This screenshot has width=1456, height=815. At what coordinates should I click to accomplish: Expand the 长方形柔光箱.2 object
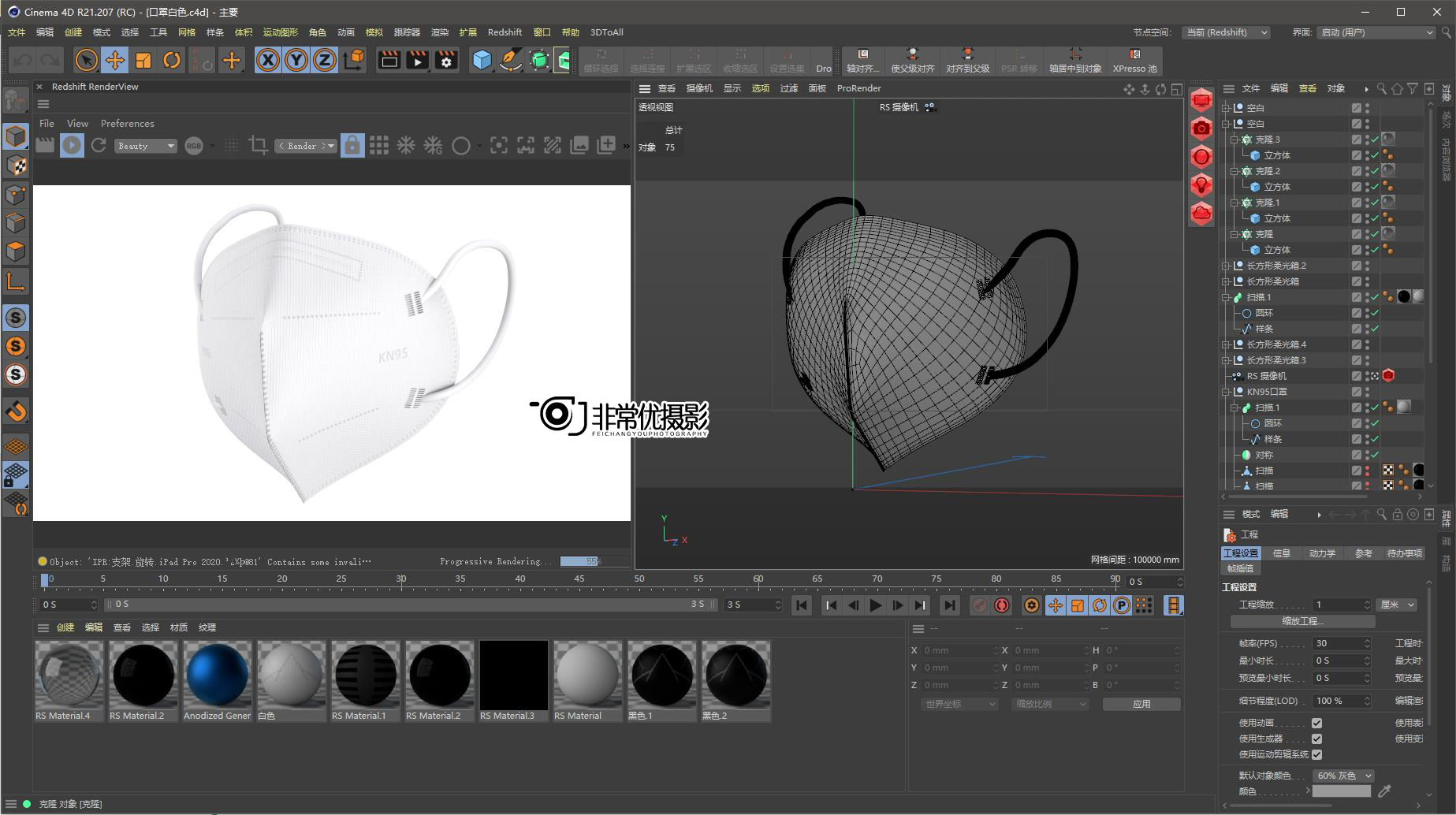(x=1226, y=266)
